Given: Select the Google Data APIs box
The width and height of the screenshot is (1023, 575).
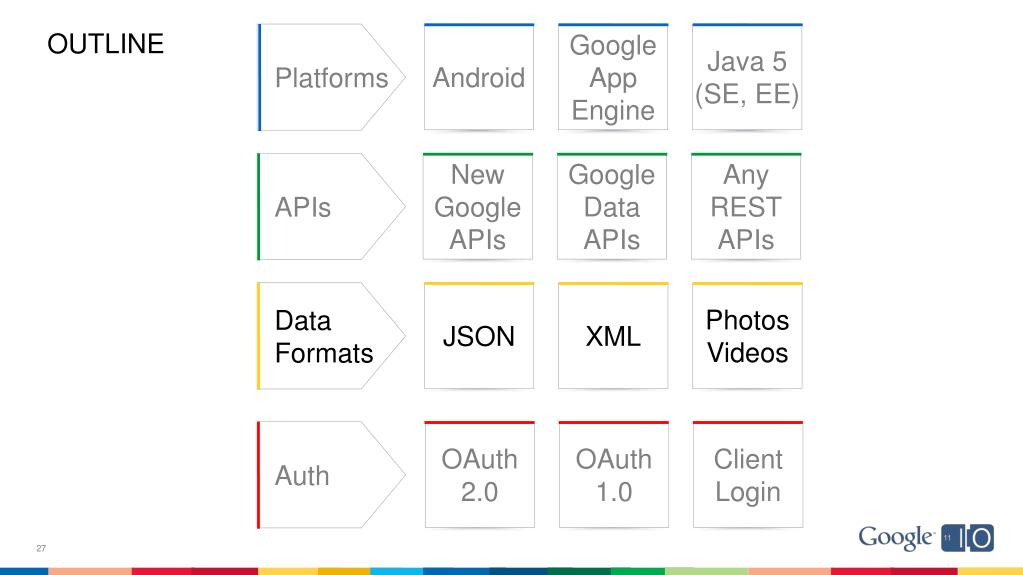Looking at the screenshot, I should click(612, 207).
